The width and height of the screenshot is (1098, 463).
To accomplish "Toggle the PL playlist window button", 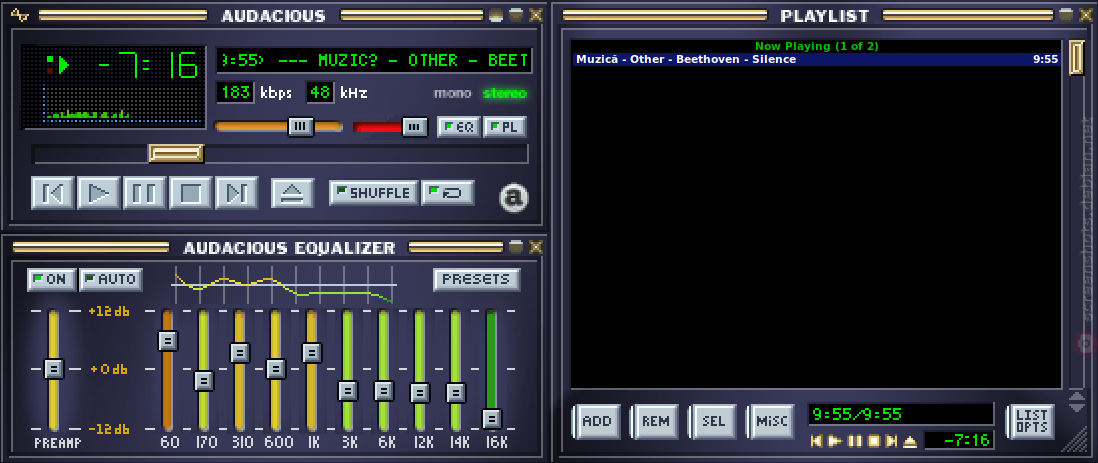I will click(505, 127).
